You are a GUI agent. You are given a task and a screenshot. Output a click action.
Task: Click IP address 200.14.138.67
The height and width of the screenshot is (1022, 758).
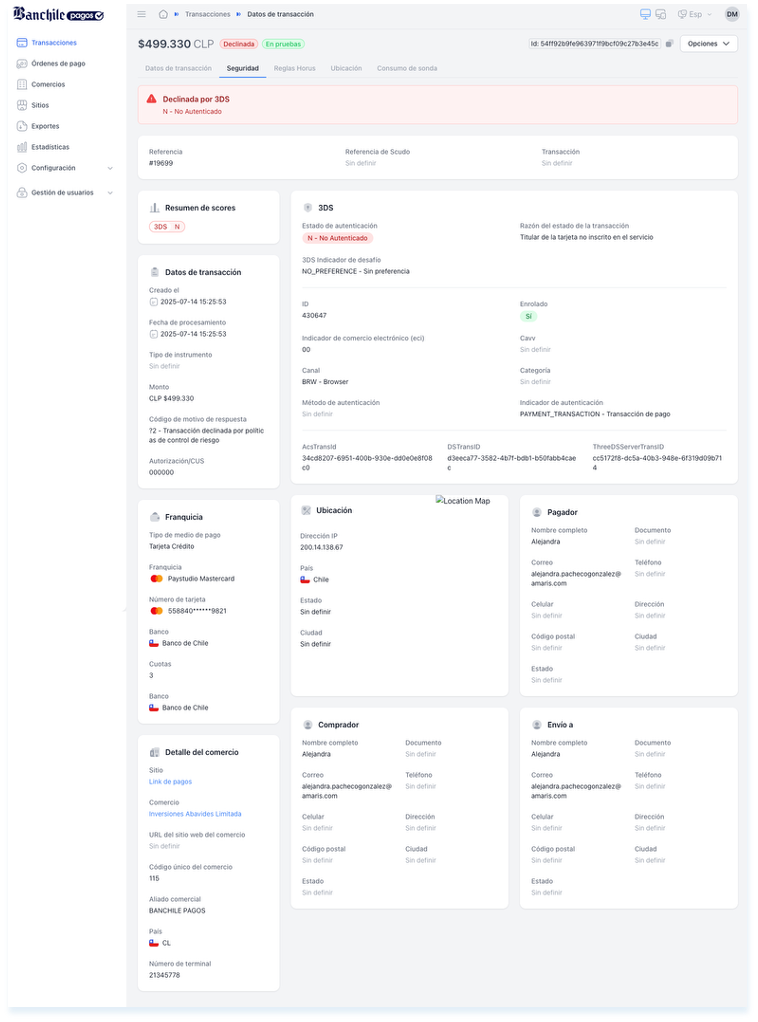(x=321, y=548)
